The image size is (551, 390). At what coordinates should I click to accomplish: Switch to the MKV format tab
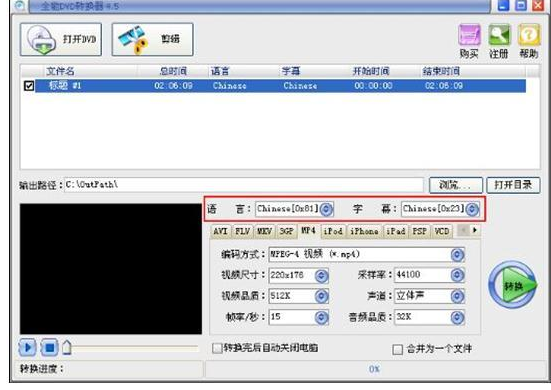[264, 231]
